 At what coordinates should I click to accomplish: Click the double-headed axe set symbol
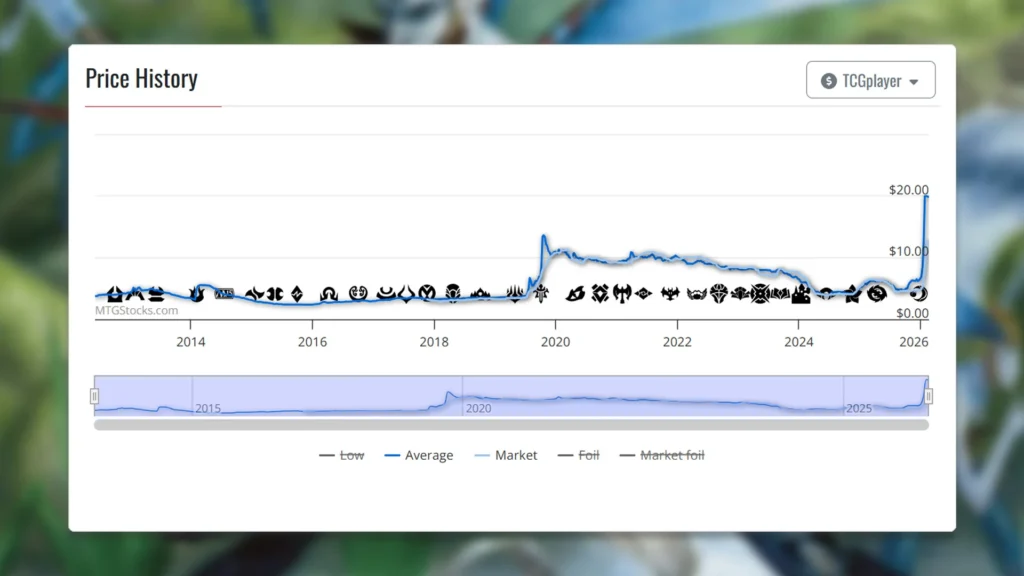coord(622,293)
